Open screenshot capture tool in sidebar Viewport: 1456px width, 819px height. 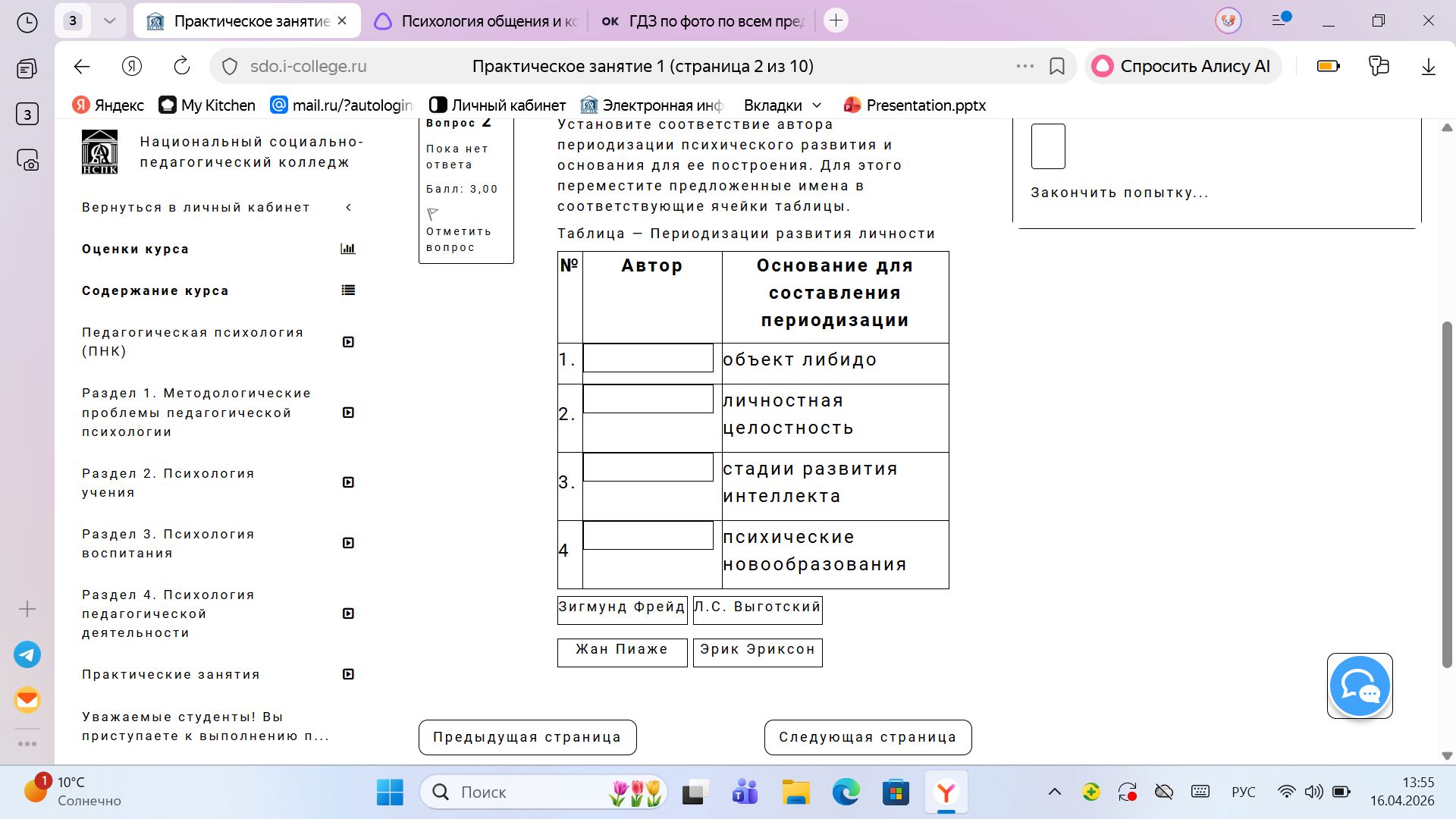(x=27, y=160)
